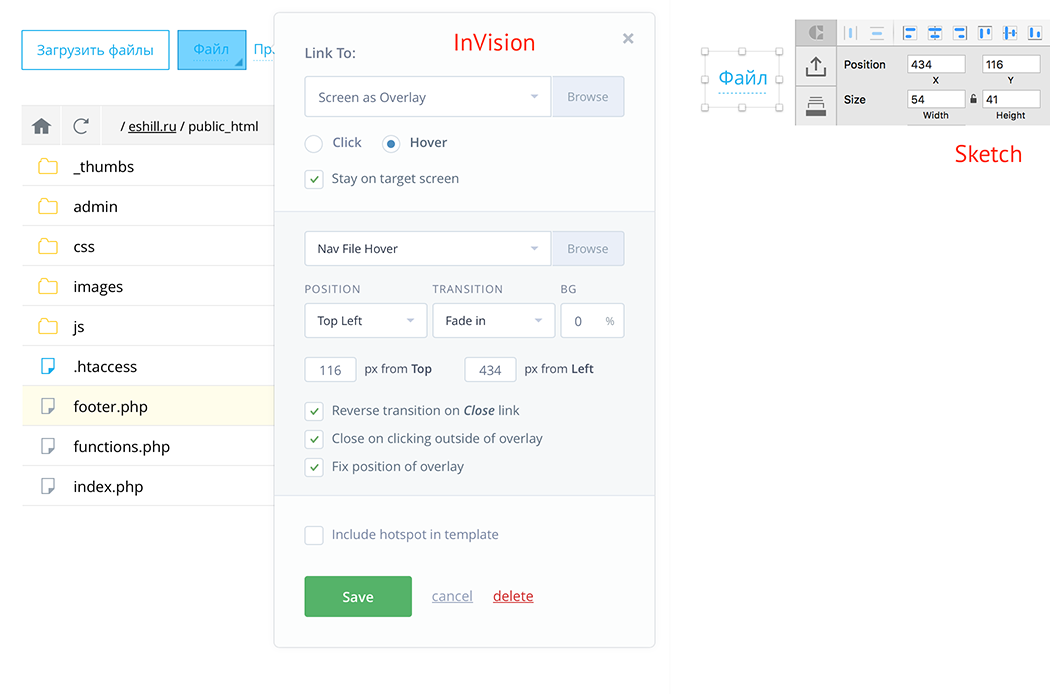
Task: Align the Файл layer to the top
Action: tap(985, 33)
